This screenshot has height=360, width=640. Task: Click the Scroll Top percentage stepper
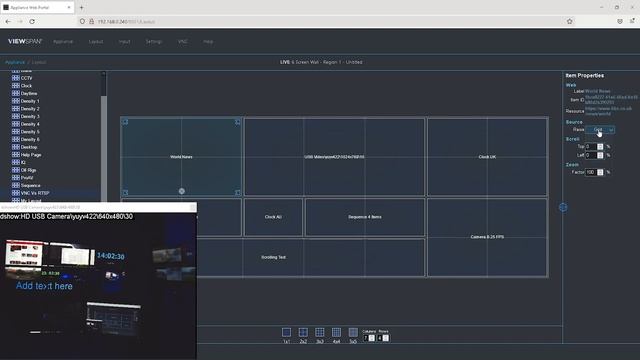[x=600, y=147]
